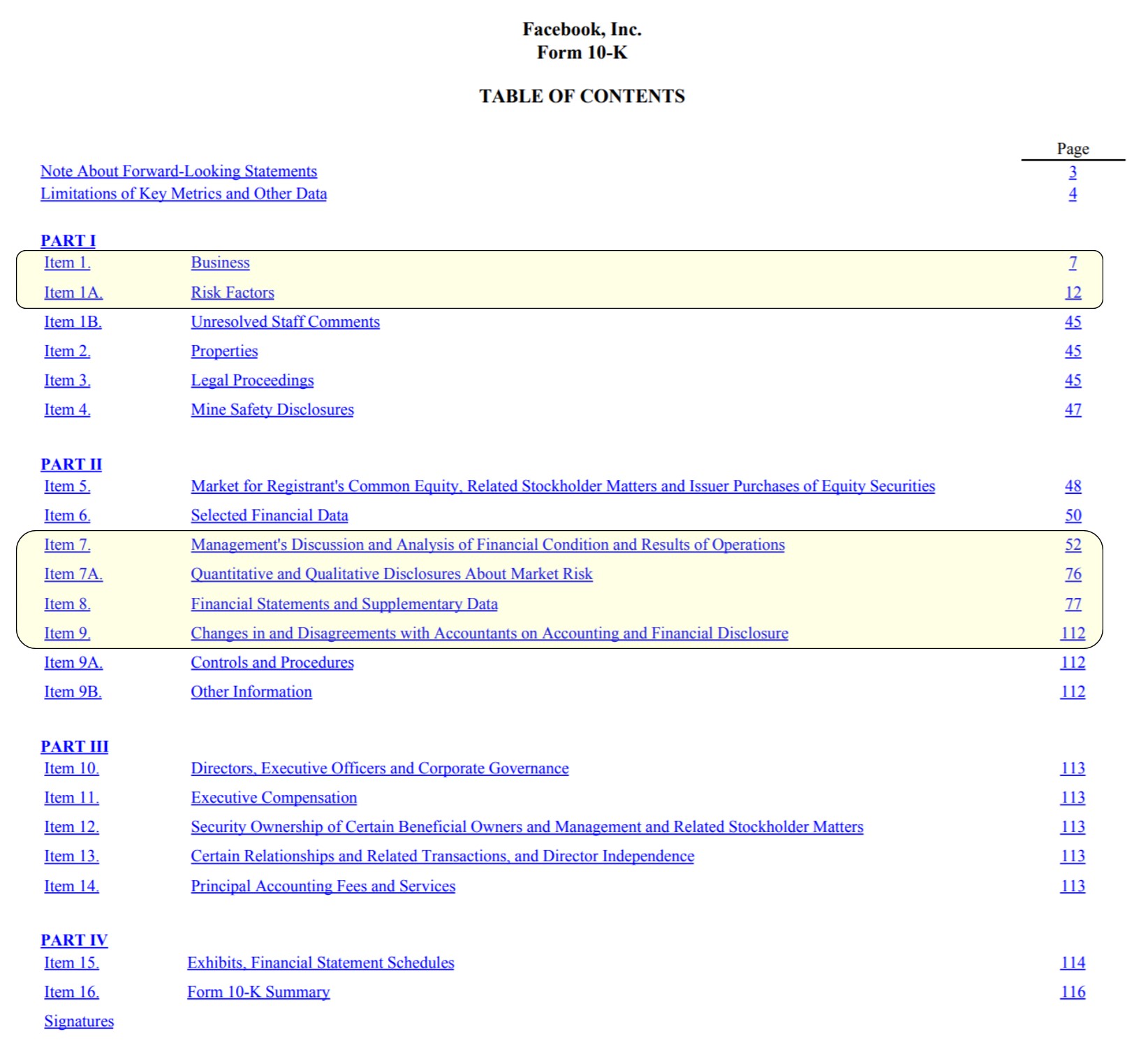Open the Properties section link
Screen dimensions: 1148x1052
tap(224, 351)
